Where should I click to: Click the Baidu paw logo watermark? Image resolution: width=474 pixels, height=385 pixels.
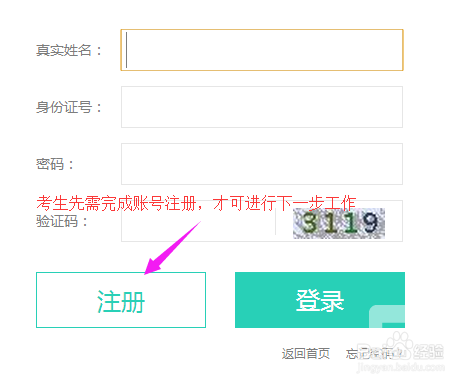point(397,345)
